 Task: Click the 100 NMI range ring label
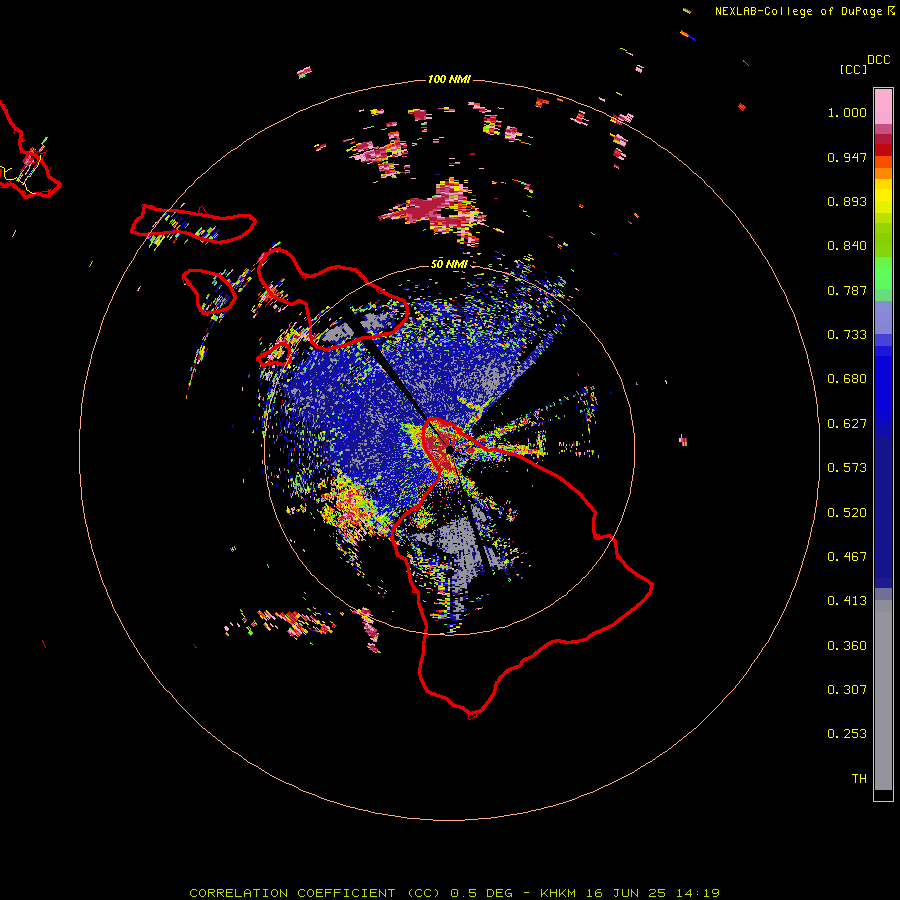point(449,79)
